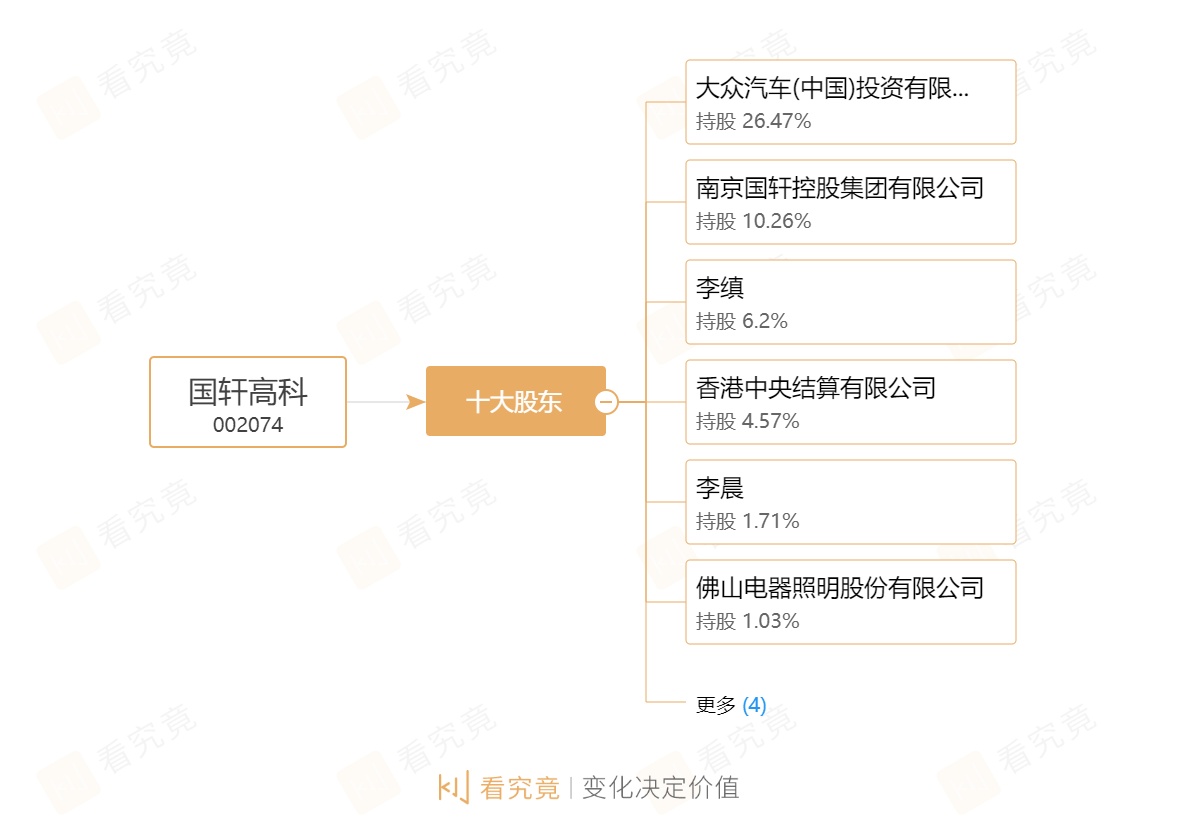
Task: Click the stock code 002074
Action: [248, 425]
